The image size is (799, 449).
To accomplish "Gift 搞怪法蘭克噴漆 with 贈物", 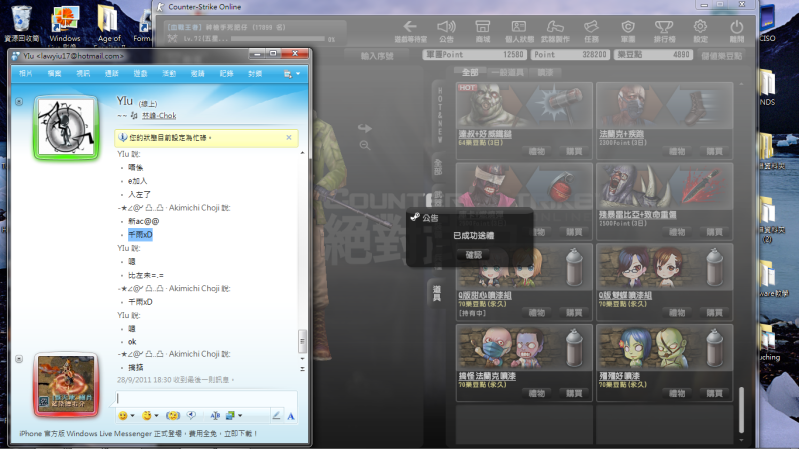I will point(537,393).
